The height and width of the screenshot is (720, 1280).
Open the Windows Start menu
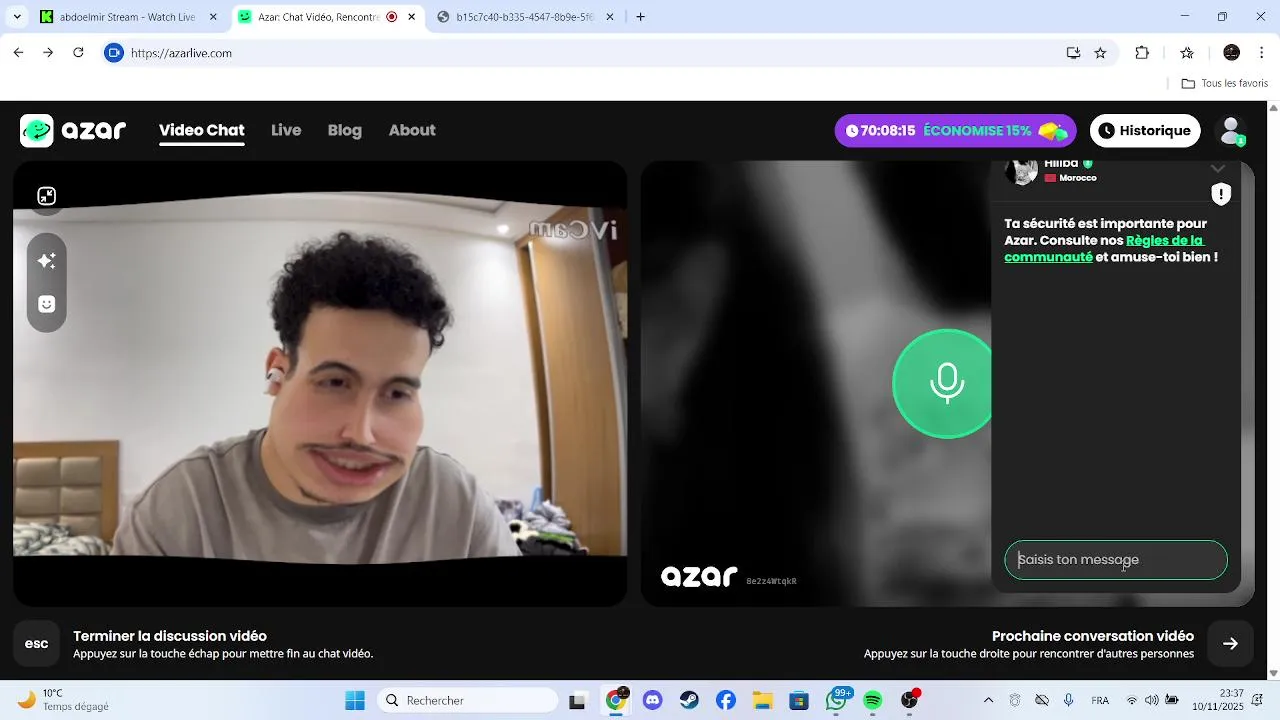tap(355, 701)
